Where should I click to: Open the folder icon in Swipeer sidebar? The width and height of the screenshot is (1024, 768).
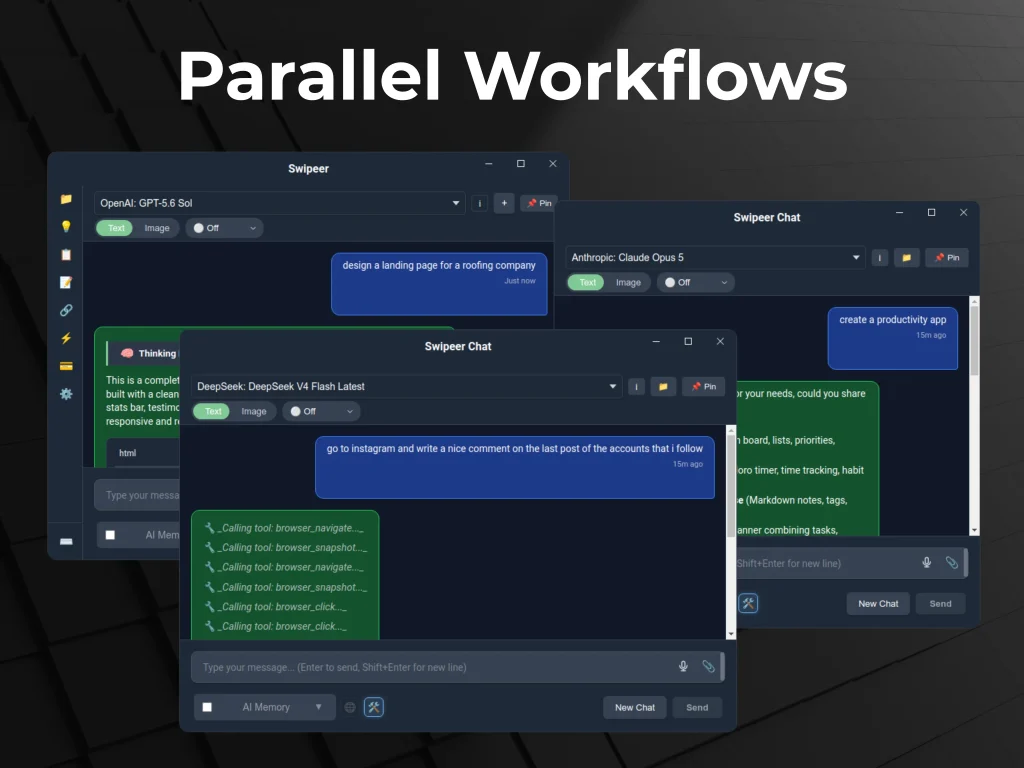(66, 199)
